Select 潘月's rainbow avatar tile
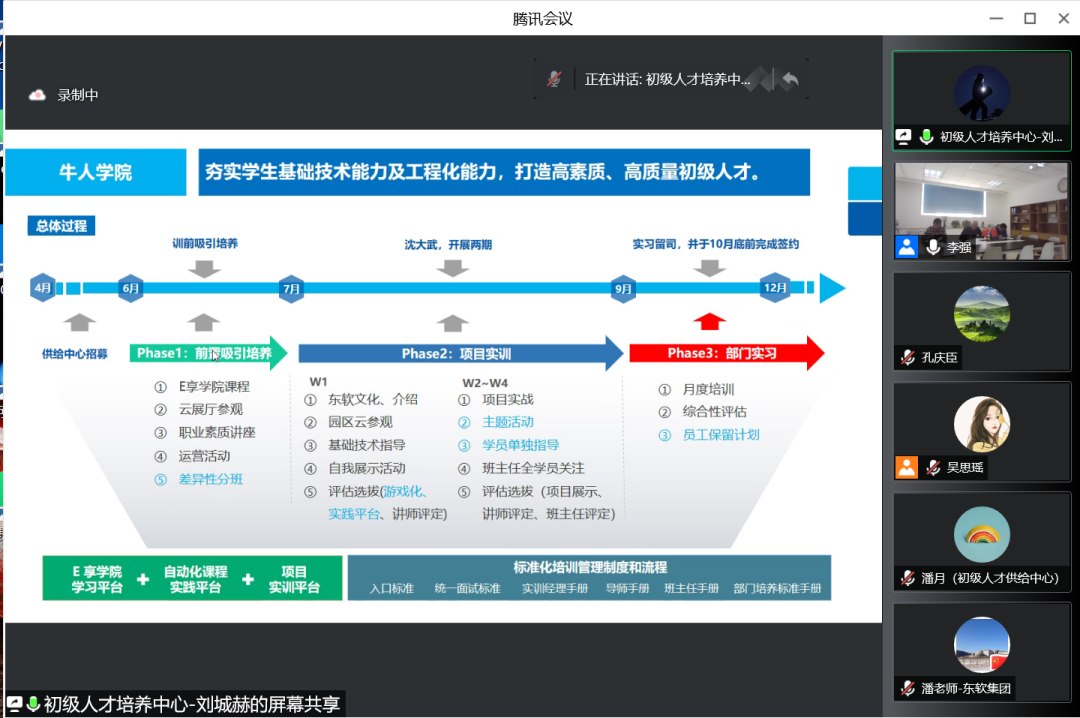 coord(981,534)
